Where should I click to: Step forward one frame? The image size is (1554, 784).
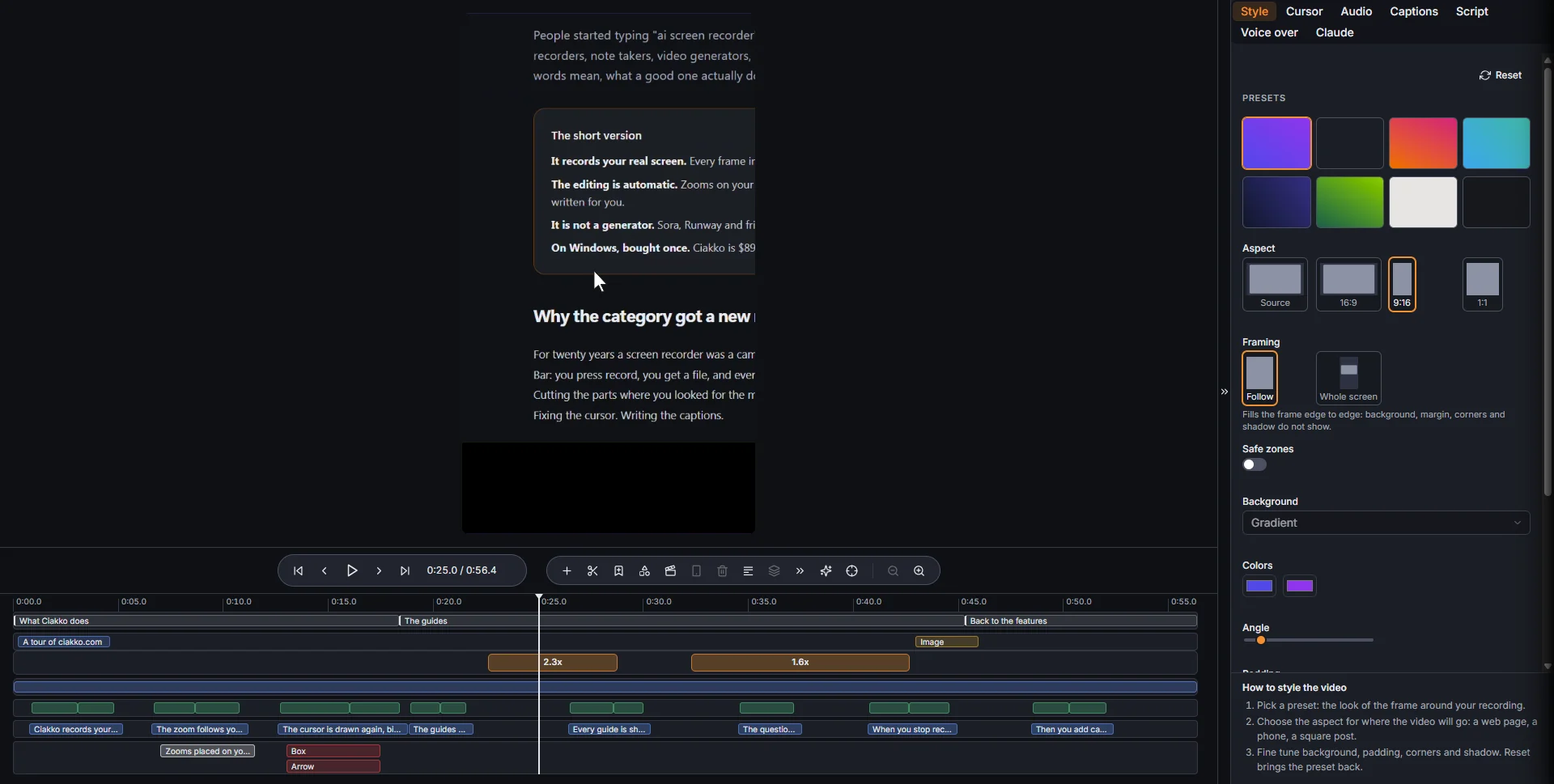click(x=379, y=571)
